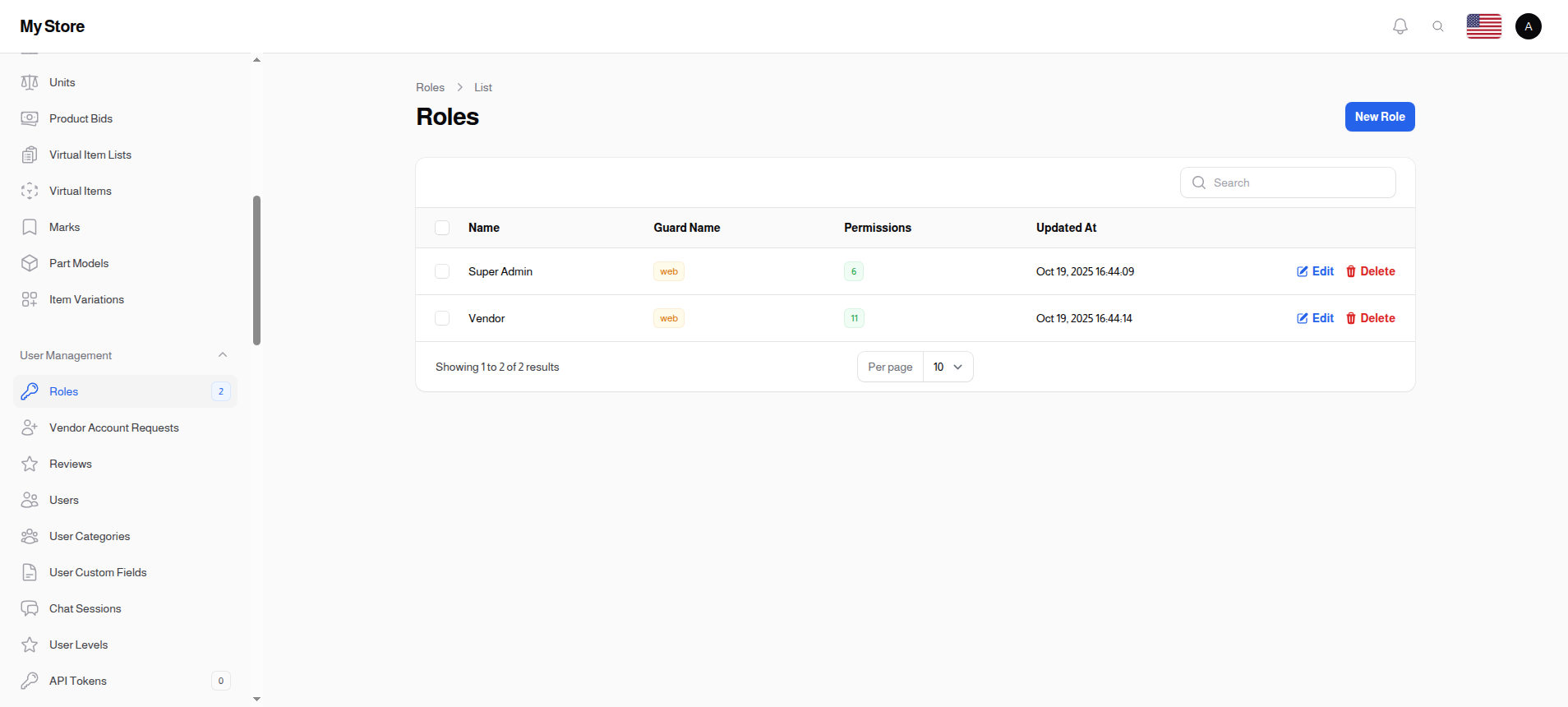Click the Chat Sessions bubbles icon
Viewport: 1568px width, 707px height.
point(30,608)
